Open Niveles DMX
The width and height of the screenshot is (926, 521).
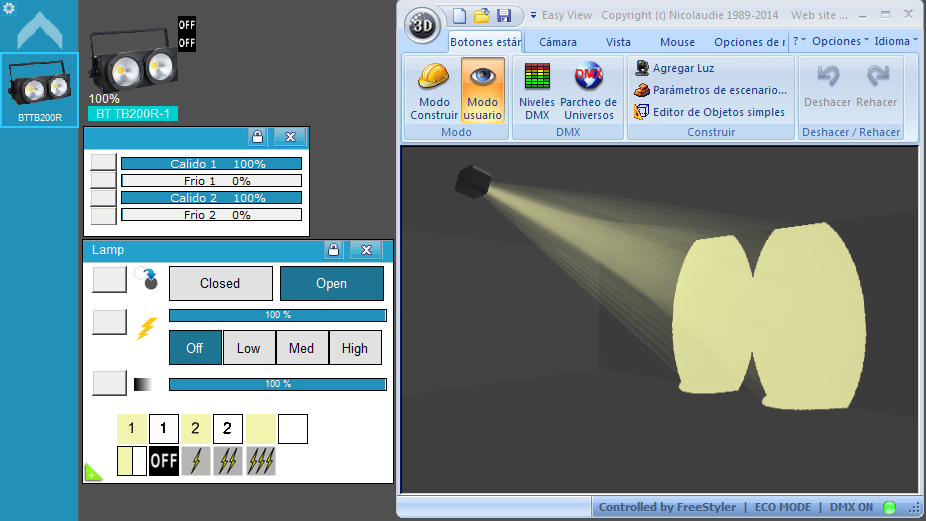[537, 91]
